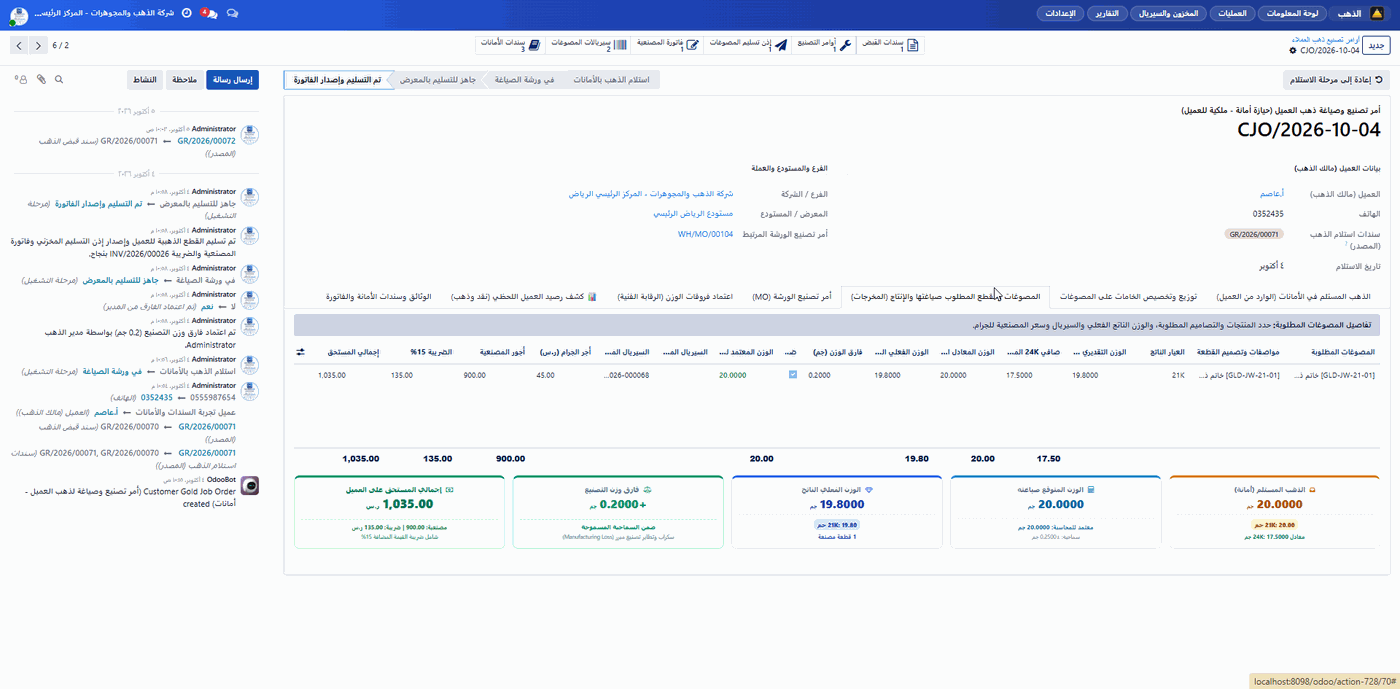
Task: Click the فارق وزن التصنيع summary card
Action: point(617,512)
